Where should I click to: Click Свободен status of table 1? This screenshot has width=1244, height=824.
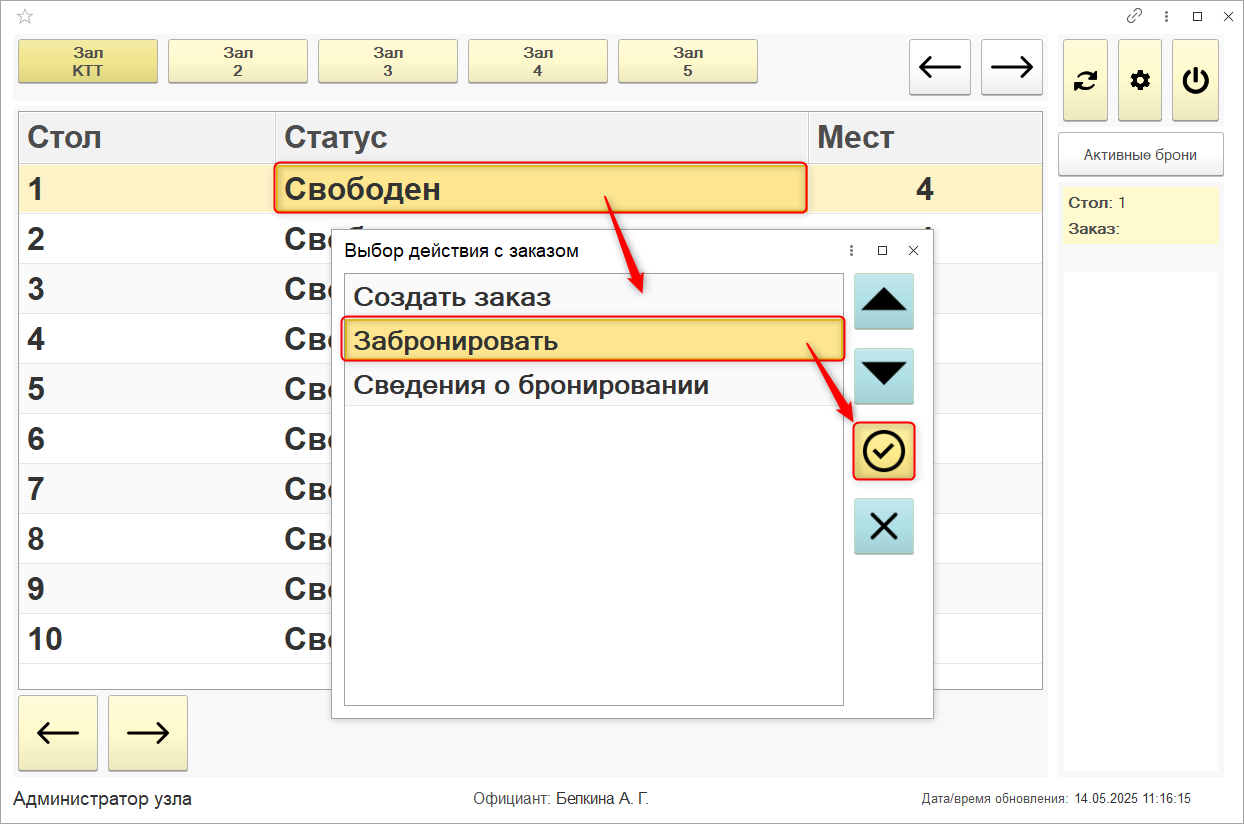pos(540,188)
